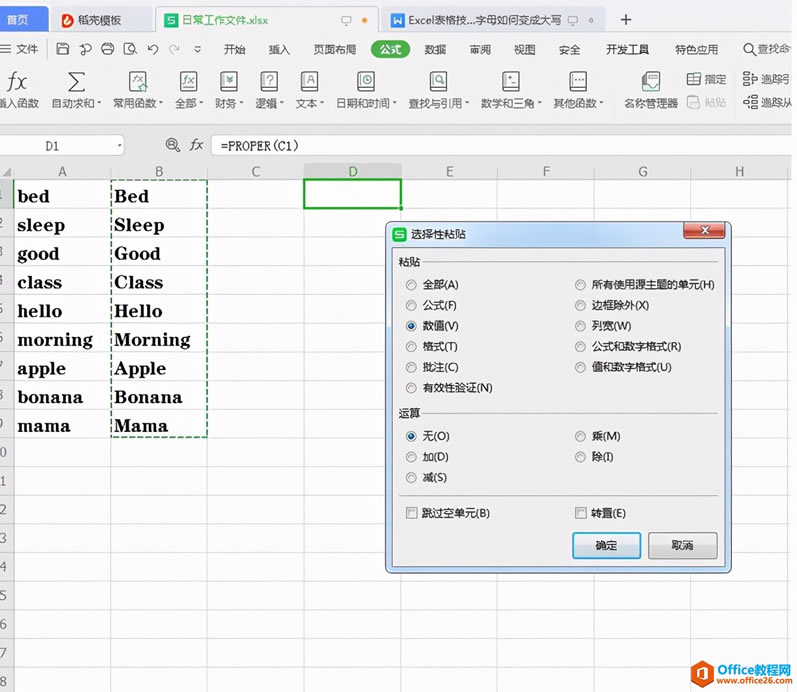Open the 文本 text functions icon
Image resolution: width=797 pixels, height=692 pixels.
309,81
